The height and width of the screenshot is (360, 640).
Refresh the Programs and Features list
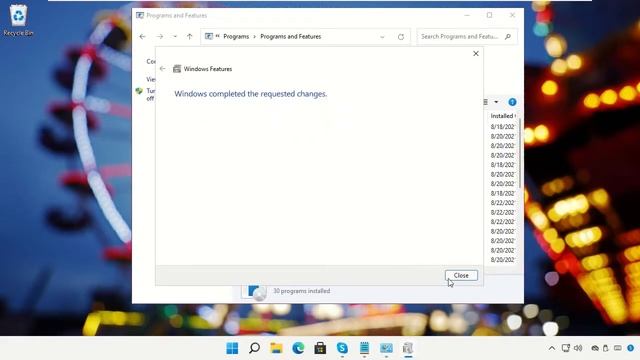[x=401, y=37]
